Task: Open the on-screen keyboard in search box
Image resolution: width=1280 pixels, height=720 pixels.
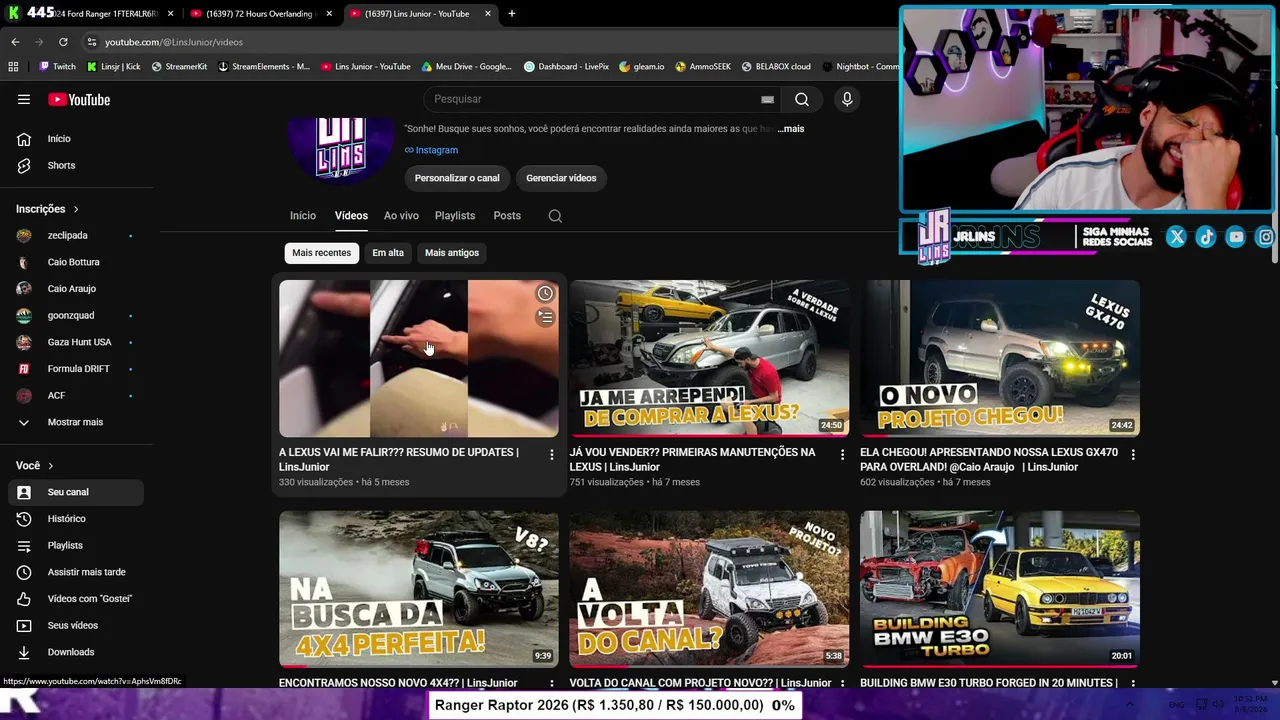Action: 767,99
